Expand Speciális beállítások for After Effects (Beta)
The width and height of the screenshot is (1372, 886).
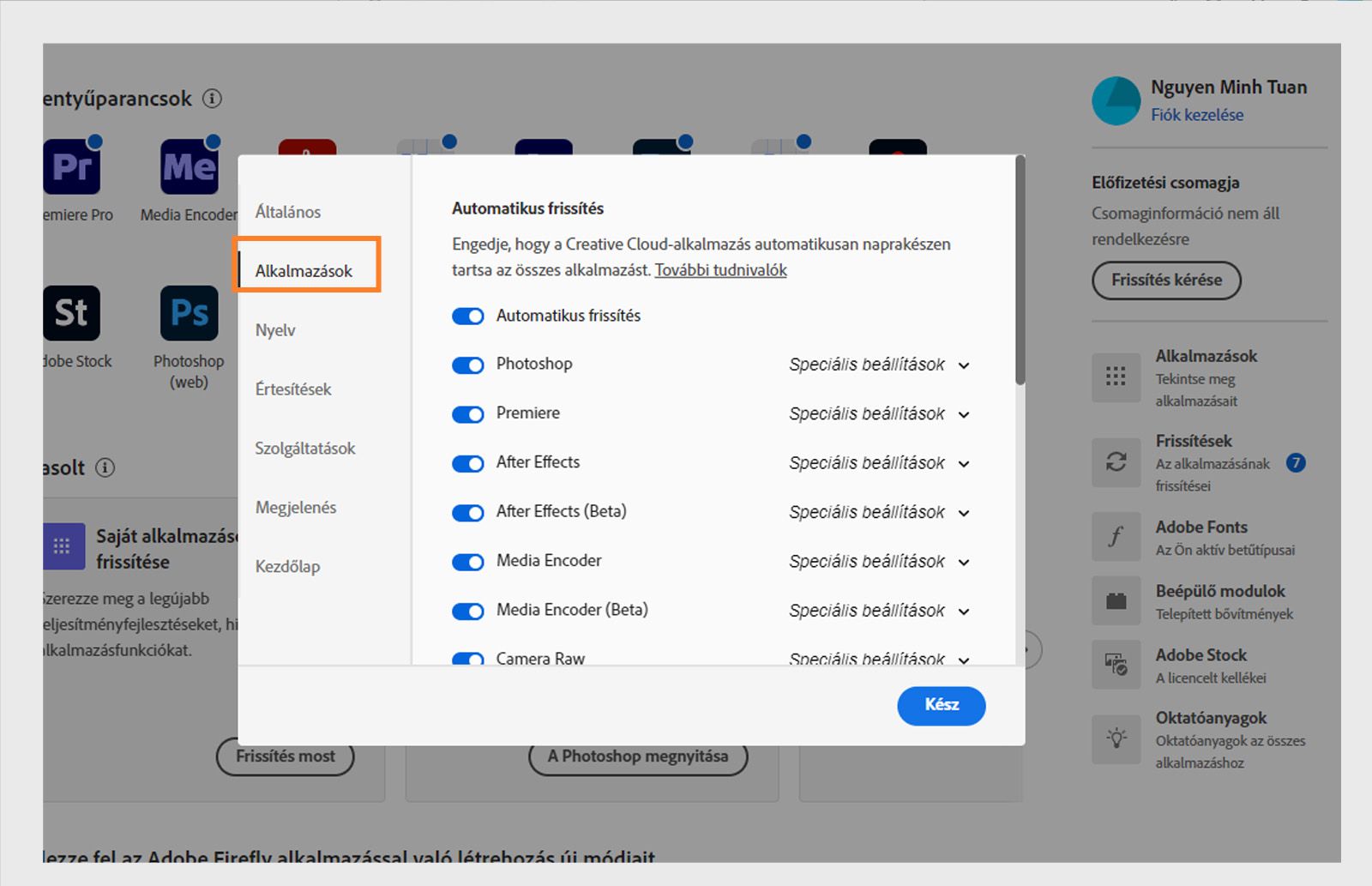click(x=880, y=512)
